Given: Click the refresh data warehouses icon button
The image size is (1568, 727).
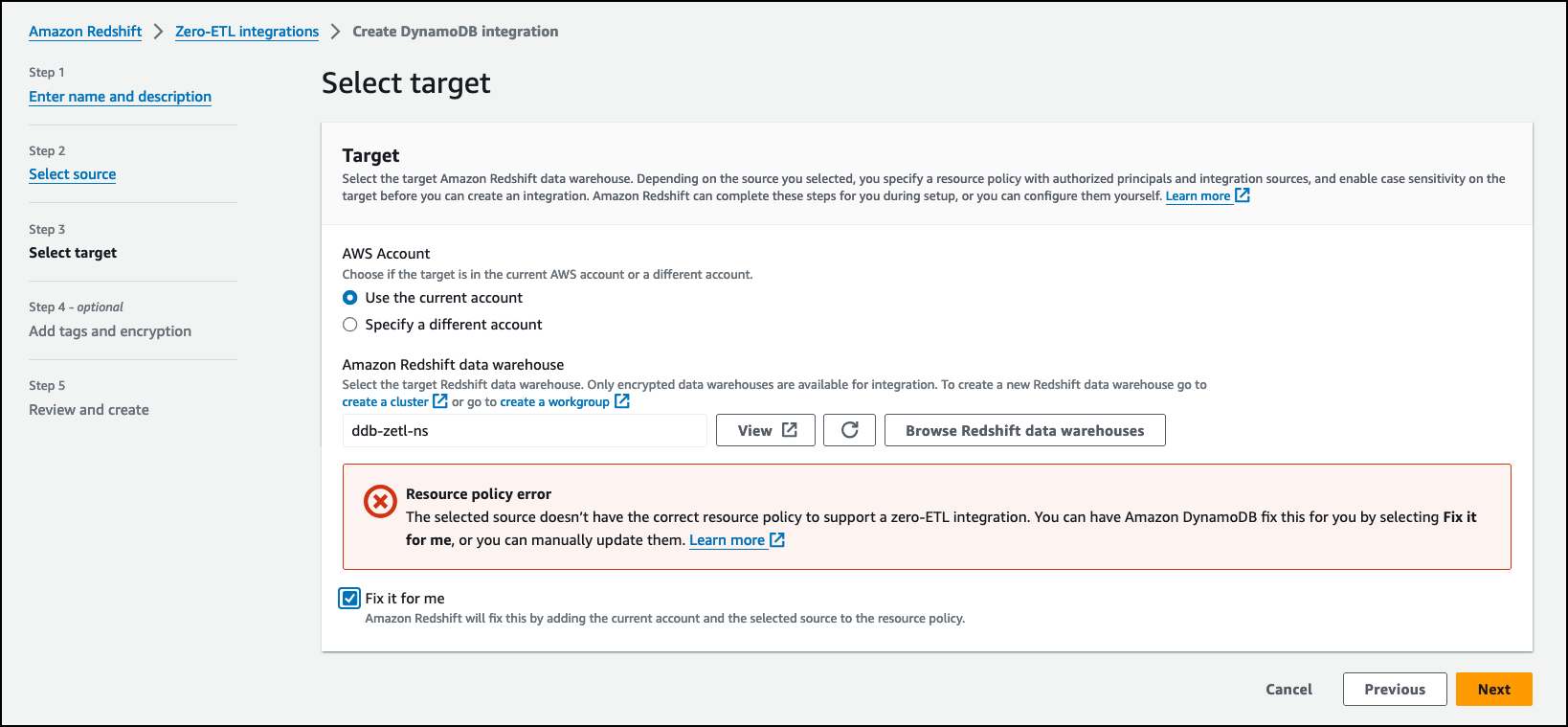Looking at the screenshot, I should pyautogui.click(x=849, y=430).
